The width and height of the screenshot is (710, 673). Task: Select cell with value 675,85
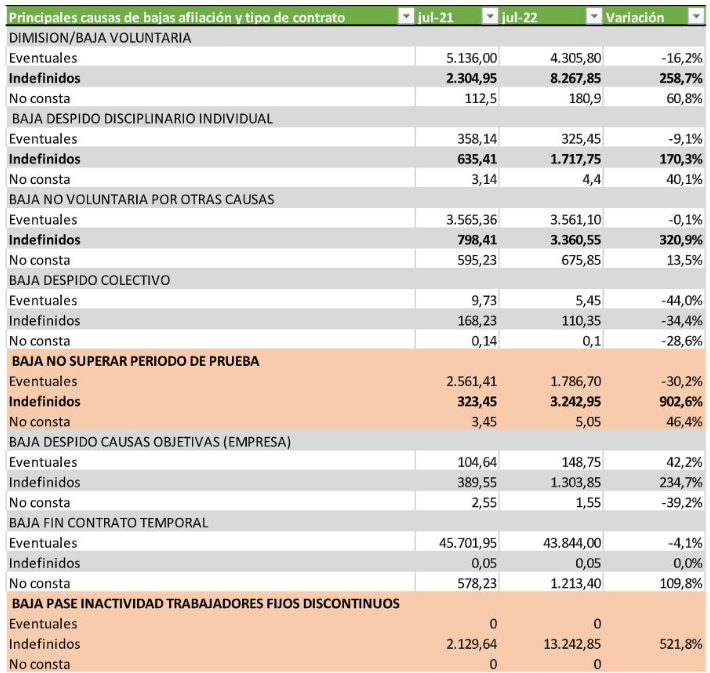coord(551,260)
